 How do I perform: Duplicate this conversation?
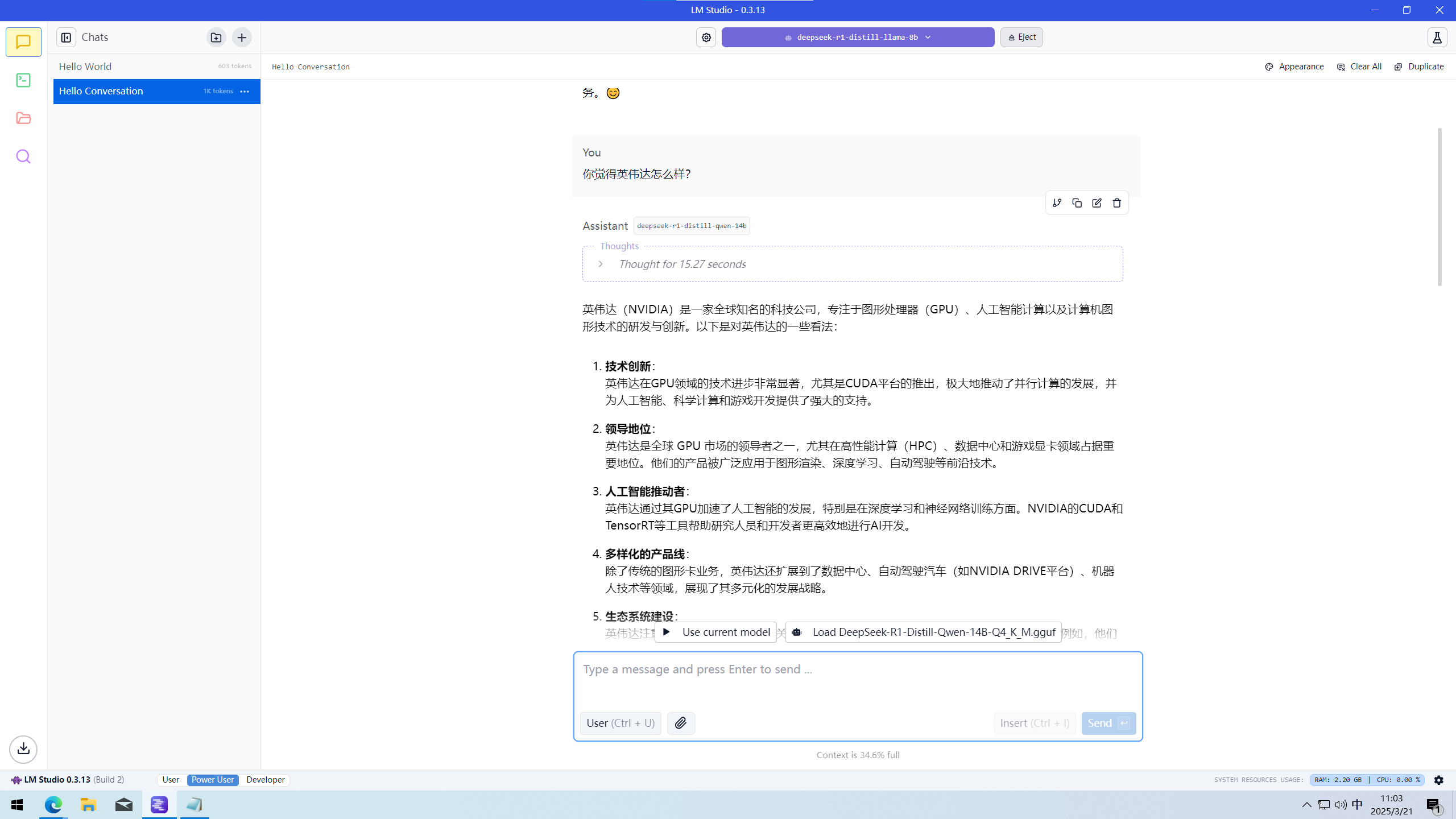click(x=1418, y=67)
